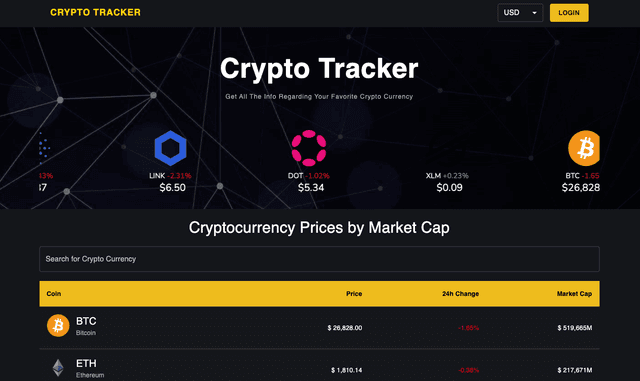
Task: Click the yellow LOGIN button
Action: (569, 13)
